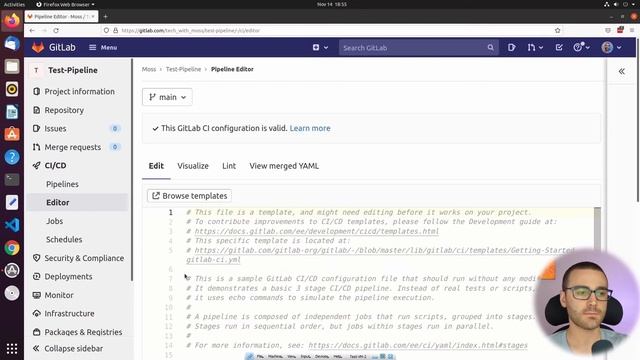Open the help question mark dropdown
Screen dimensions: 640x360
(581, 47)
